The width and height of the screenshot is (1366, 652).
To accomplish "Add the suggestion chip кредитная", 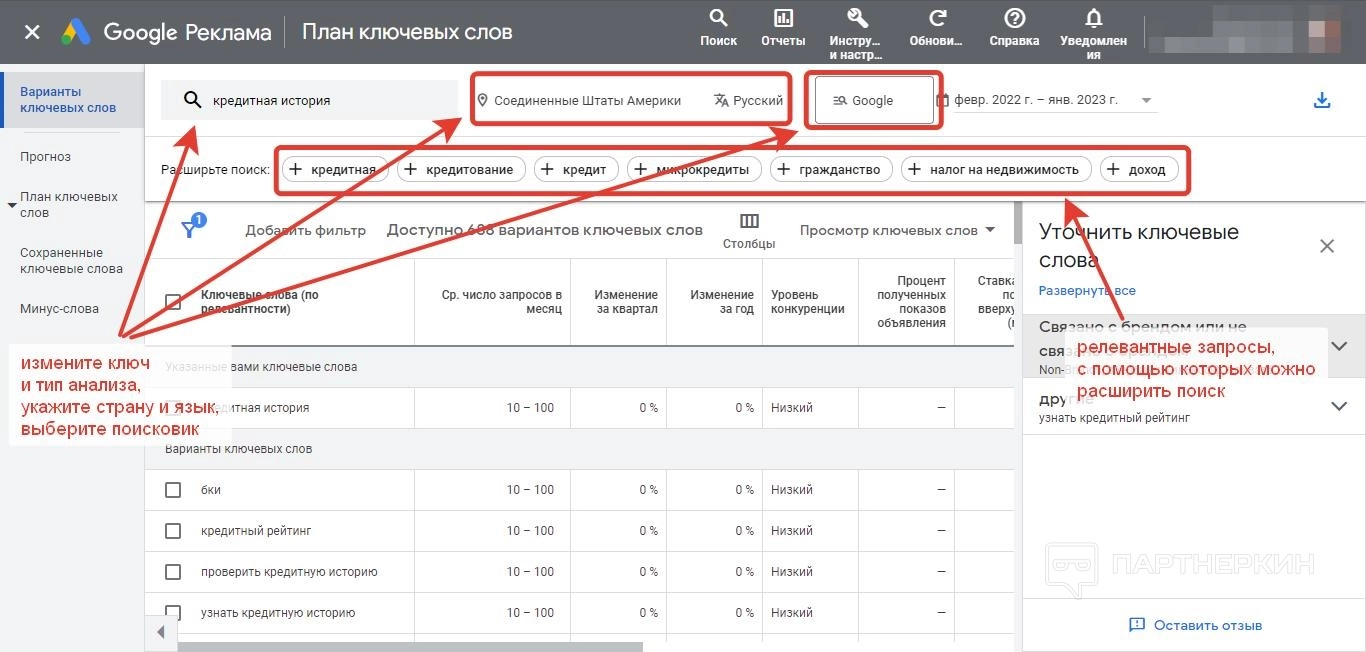I will tap(333, 169).
